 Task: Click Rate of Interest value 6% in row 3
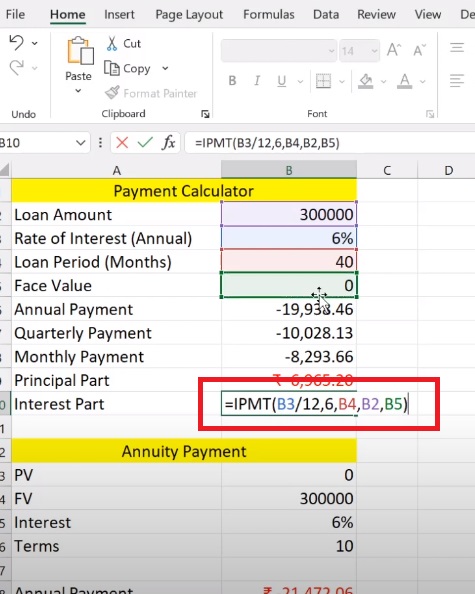289,238
